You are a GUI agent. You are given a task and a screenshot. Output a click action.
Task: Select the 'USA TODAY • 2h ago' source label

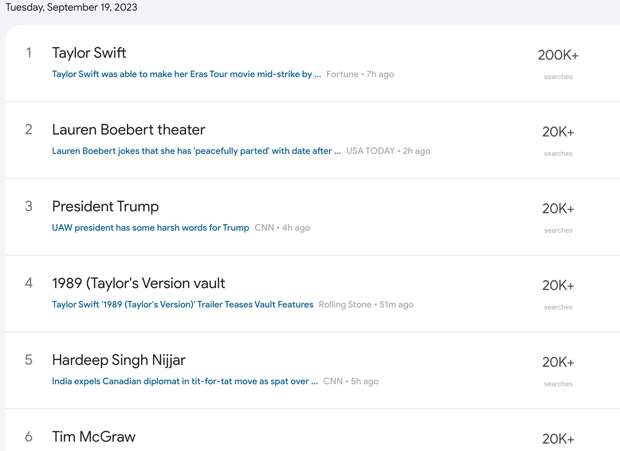click(x=388, y=151)
